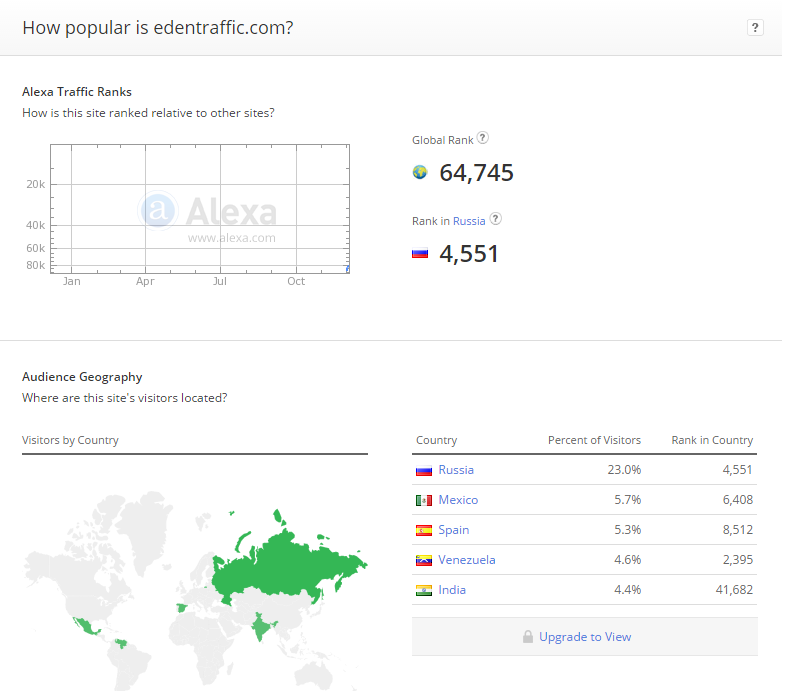Open the Venezuela country link

tap(467, 560)
